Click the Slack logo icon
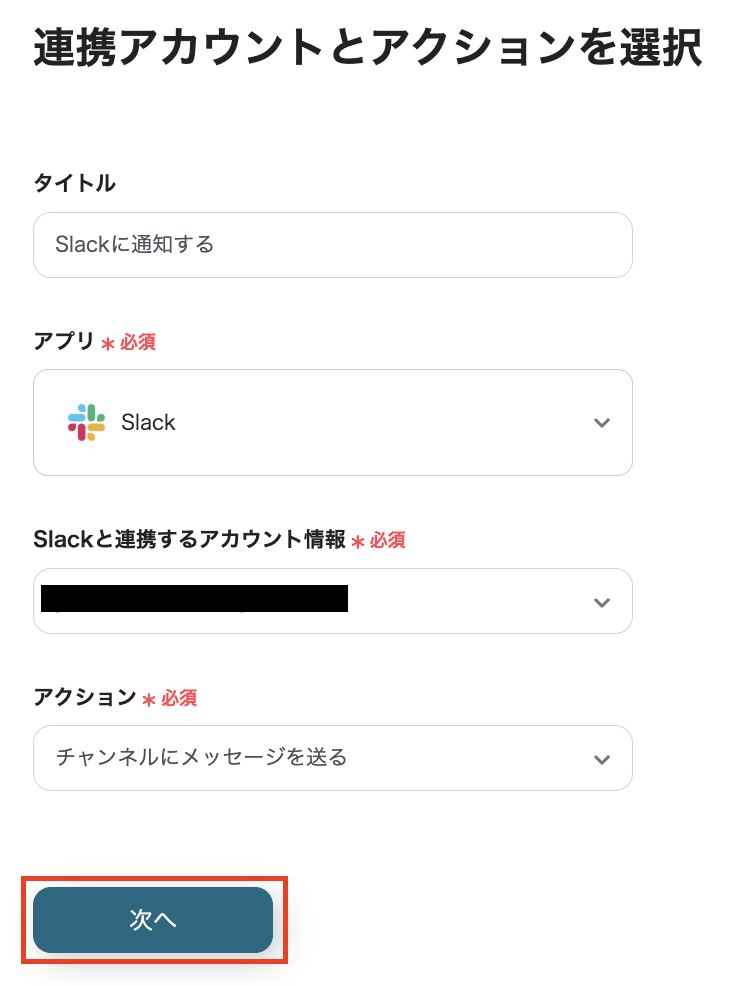Viewport: 736px width, 986px height. (86, 422)
